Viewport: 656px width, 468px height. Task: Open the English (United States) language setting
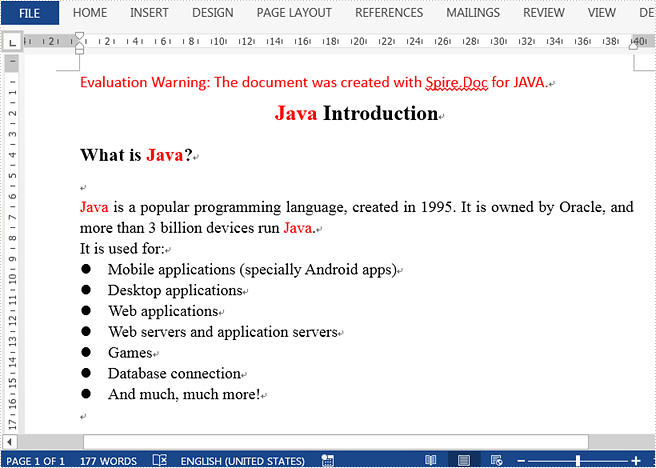(242, 460)
